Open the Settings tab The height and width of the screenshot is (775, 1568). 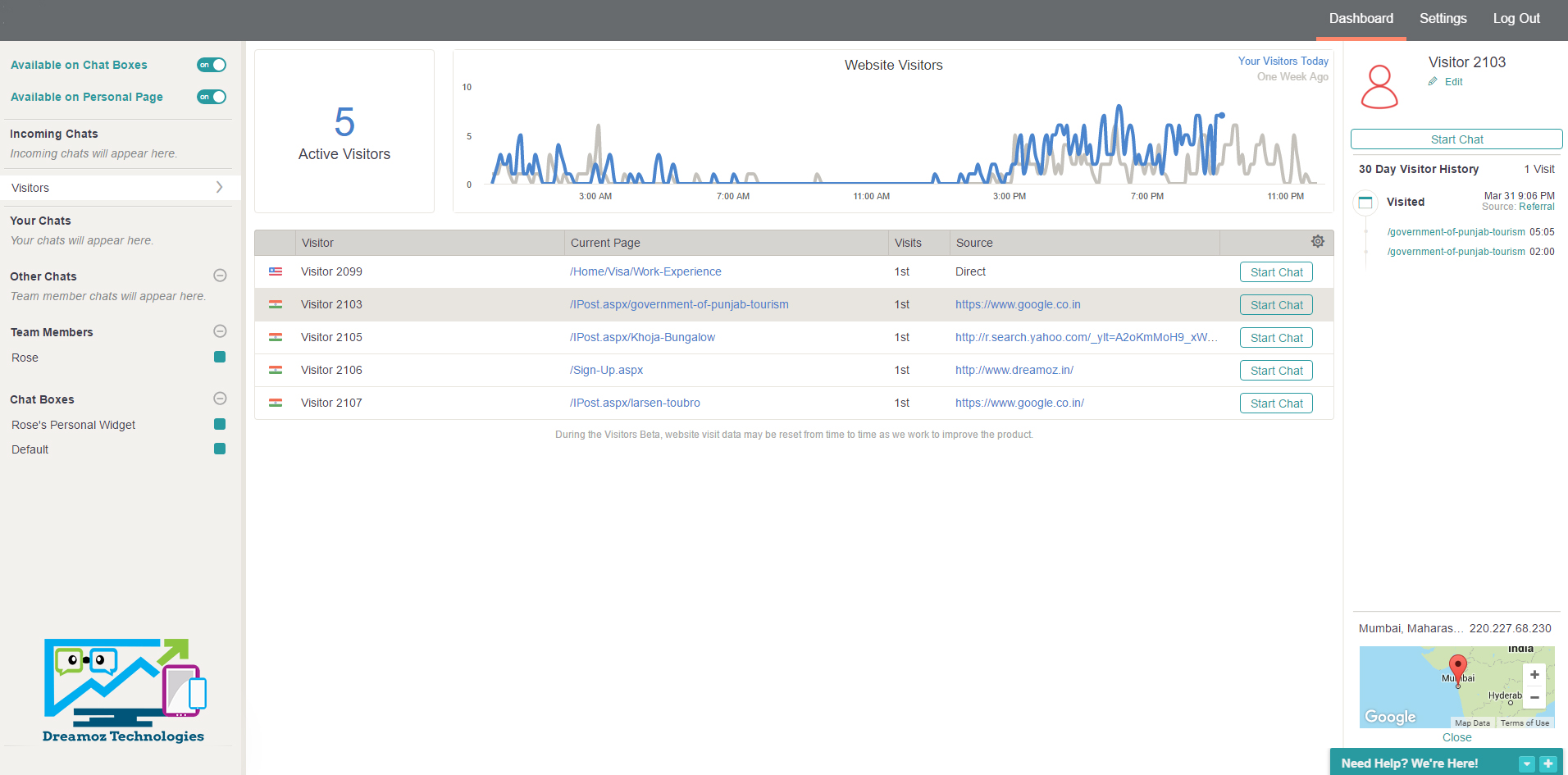[1443, 19]
